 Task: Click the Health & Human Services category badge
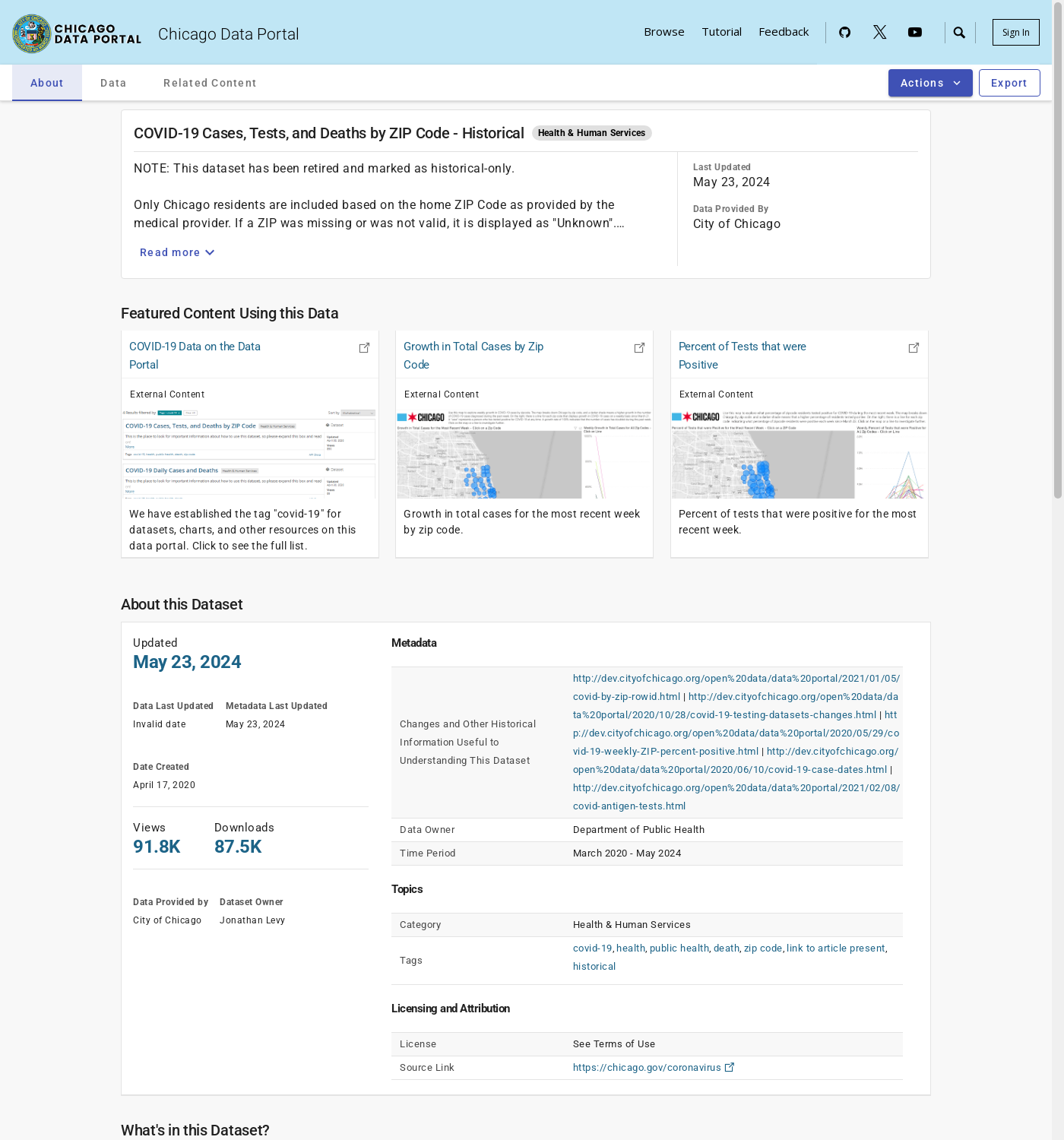pos(591,133)
